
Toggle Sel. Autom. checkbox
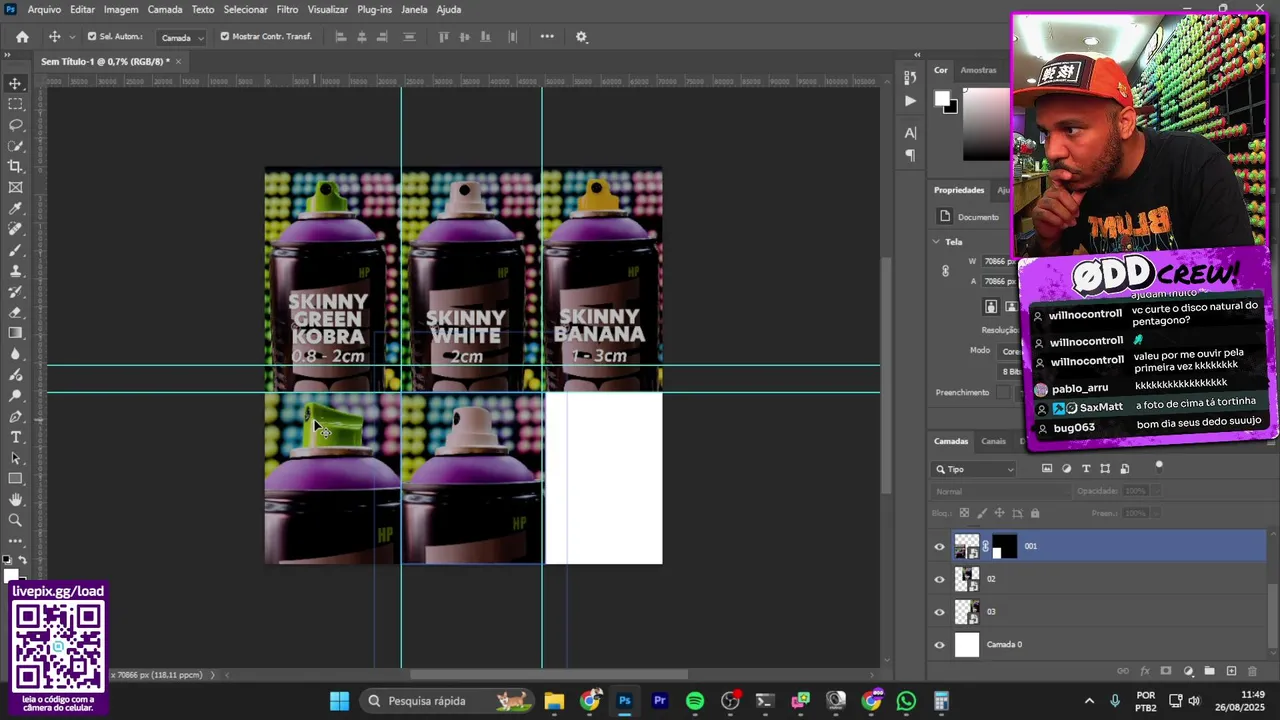coord(92,37)
